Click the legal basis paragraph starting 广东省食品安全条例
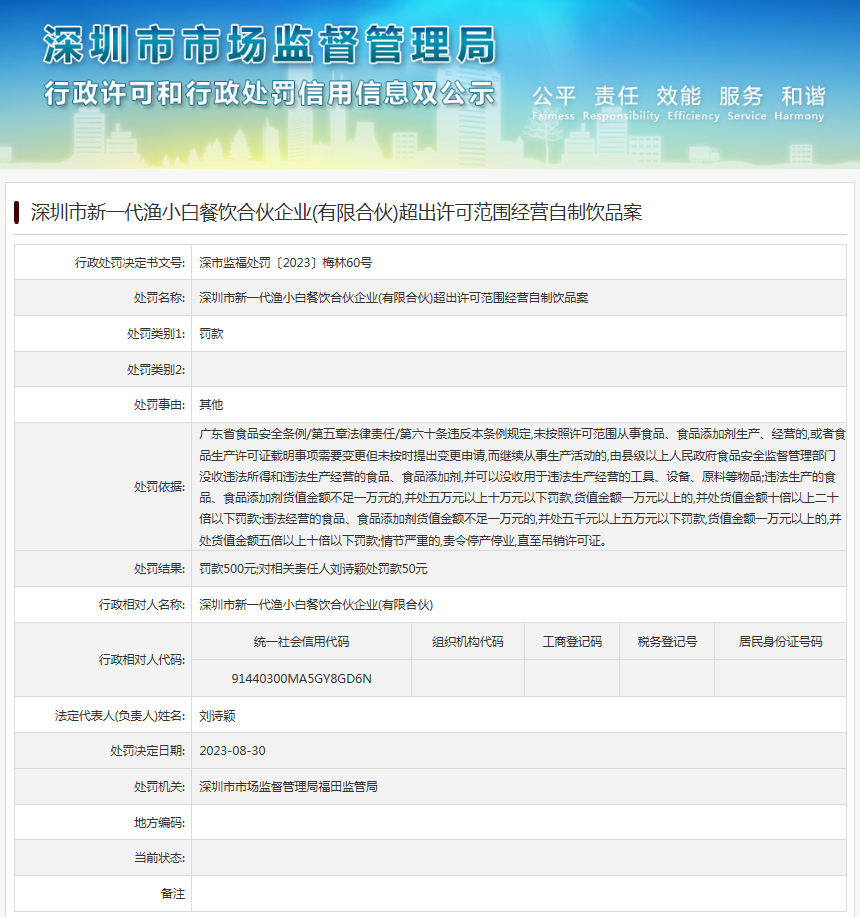This screenshot has width=860, height=917. 521,487
